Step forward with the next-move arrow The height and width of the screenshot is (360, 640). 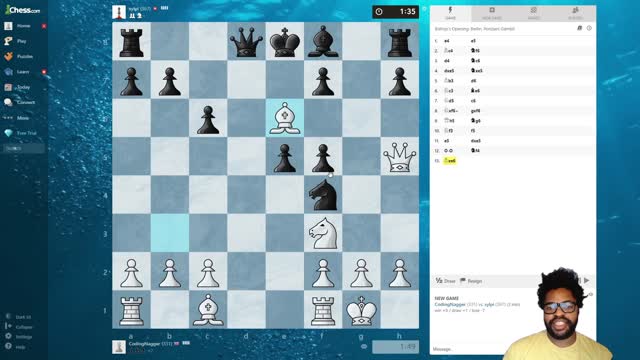pos(587,280)
